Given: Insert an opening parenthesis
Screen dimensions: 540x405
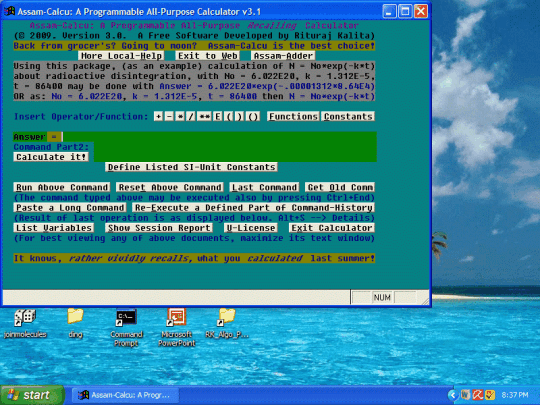Looking at the screenshot, I should click(x=229, y=117).
